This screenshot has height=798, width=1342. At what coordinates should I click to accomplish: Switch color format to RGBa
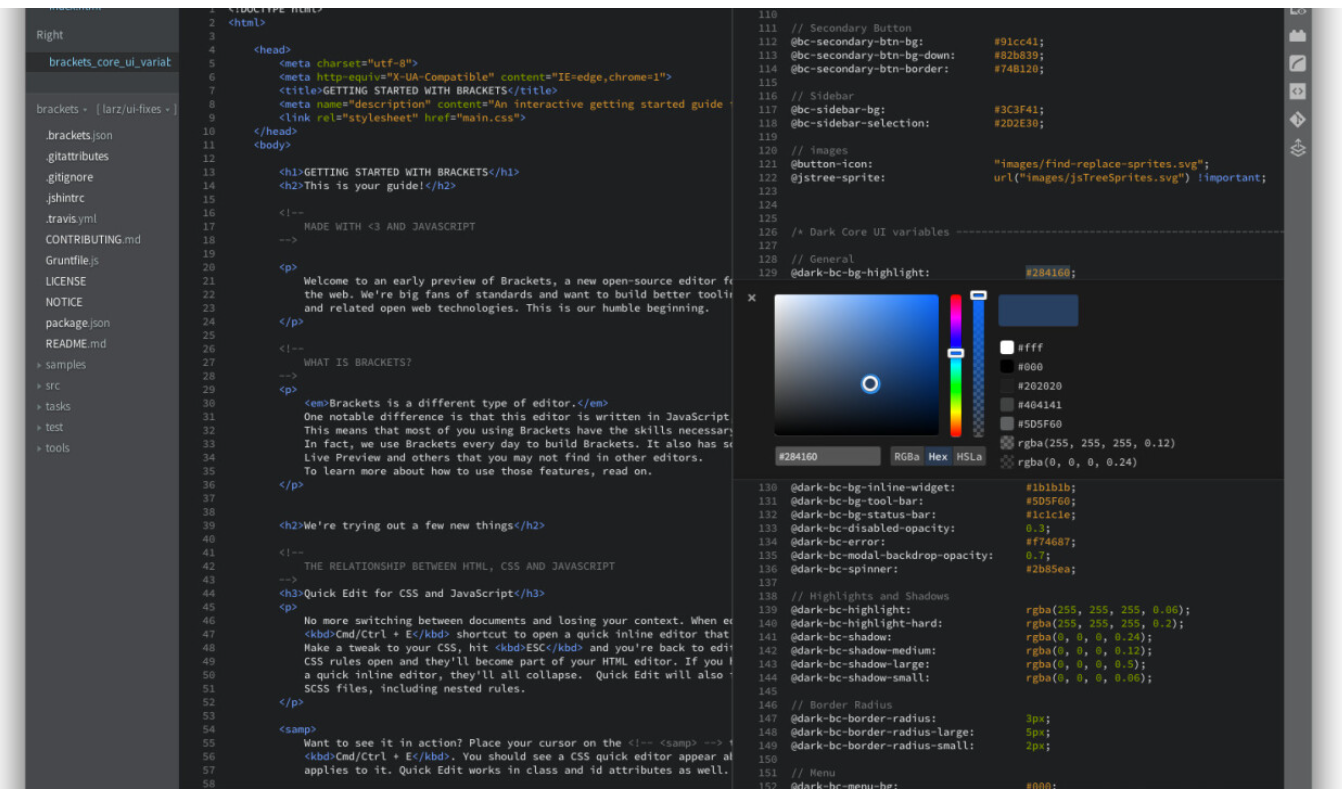pyautogui.click(x=907, y=456)
